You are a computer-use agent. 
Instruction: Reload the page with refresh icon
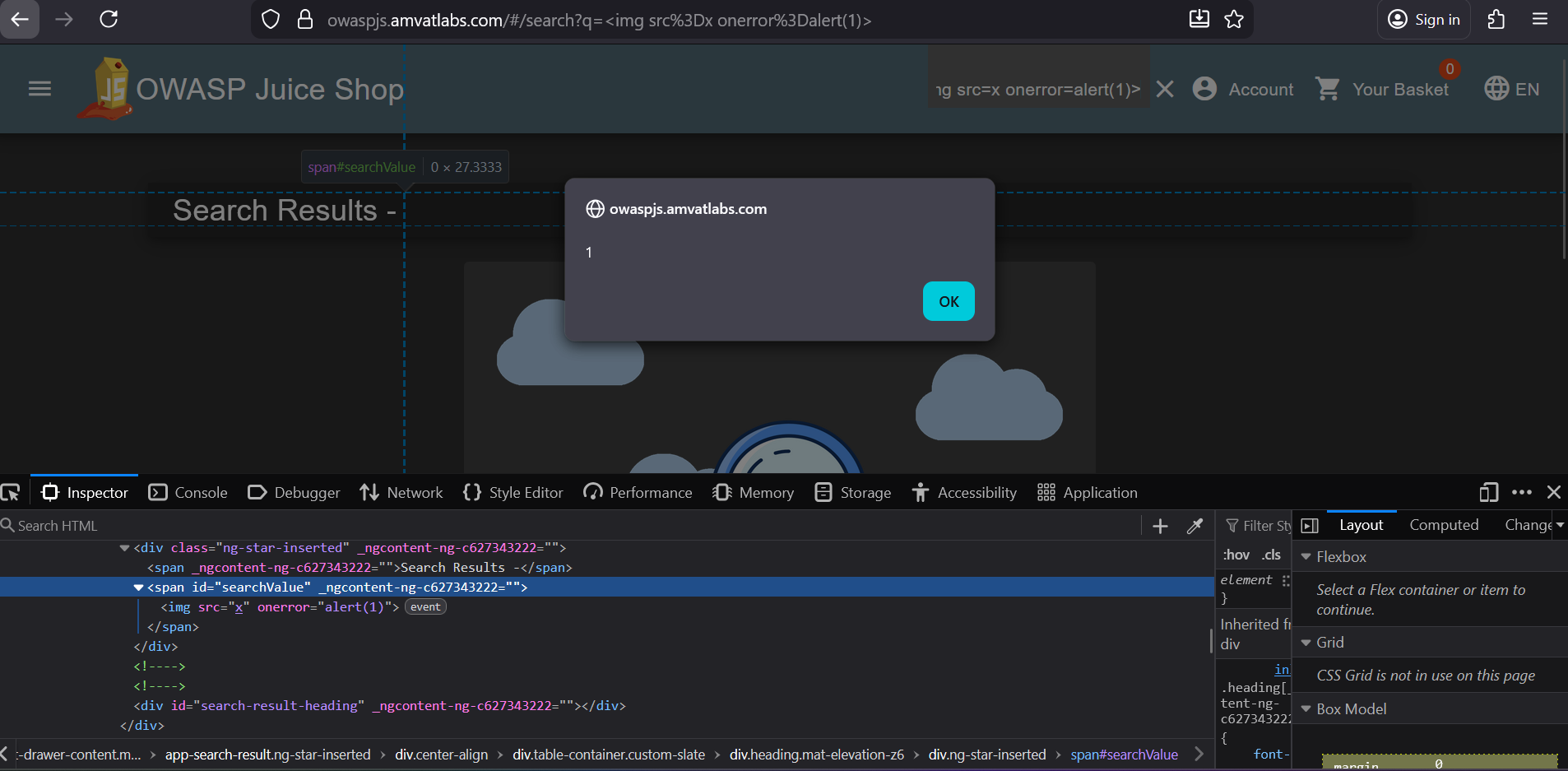pos(109,20)
